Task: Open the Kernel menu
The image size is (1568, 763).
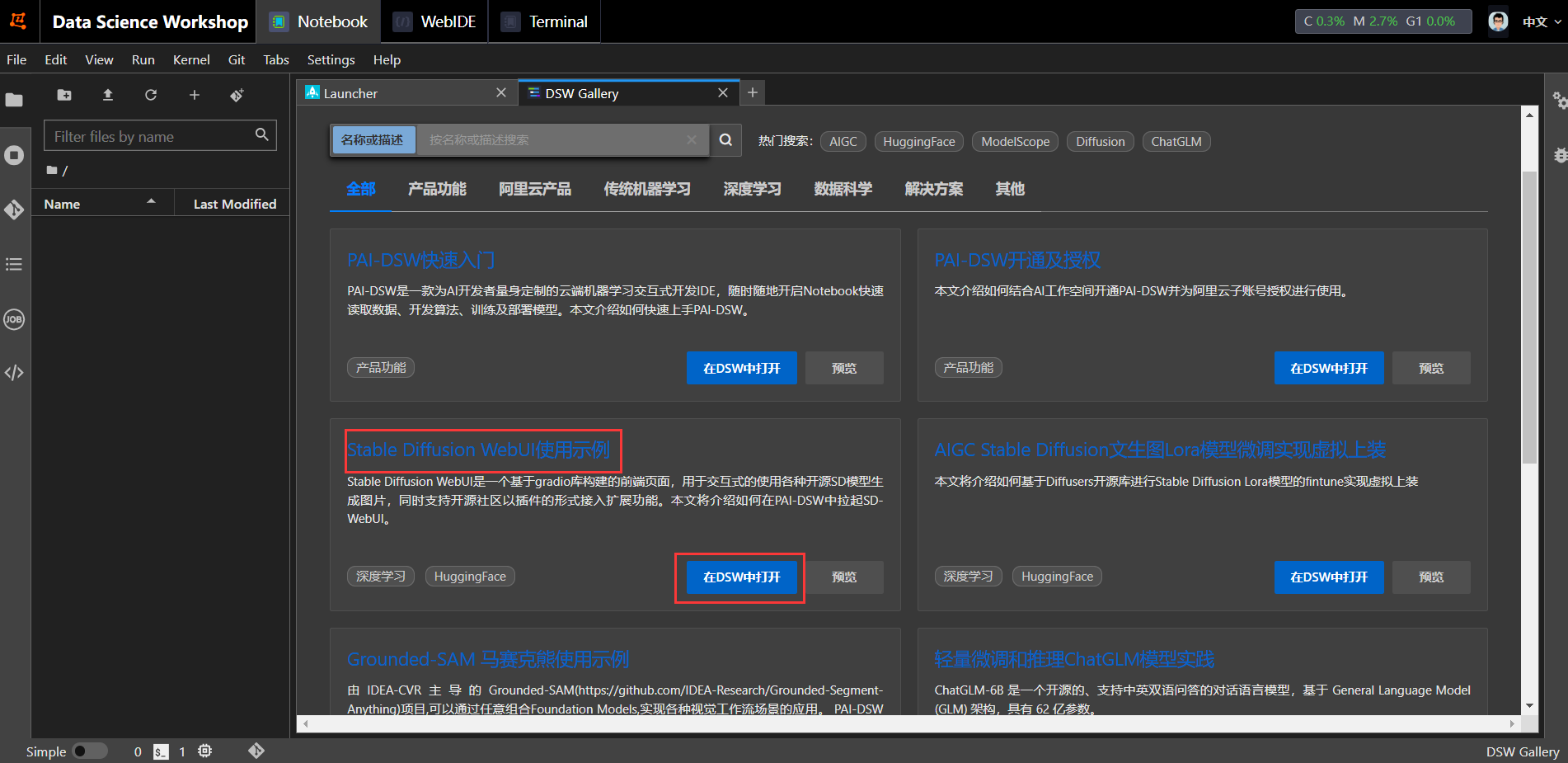Action: (x=191, y=59)
